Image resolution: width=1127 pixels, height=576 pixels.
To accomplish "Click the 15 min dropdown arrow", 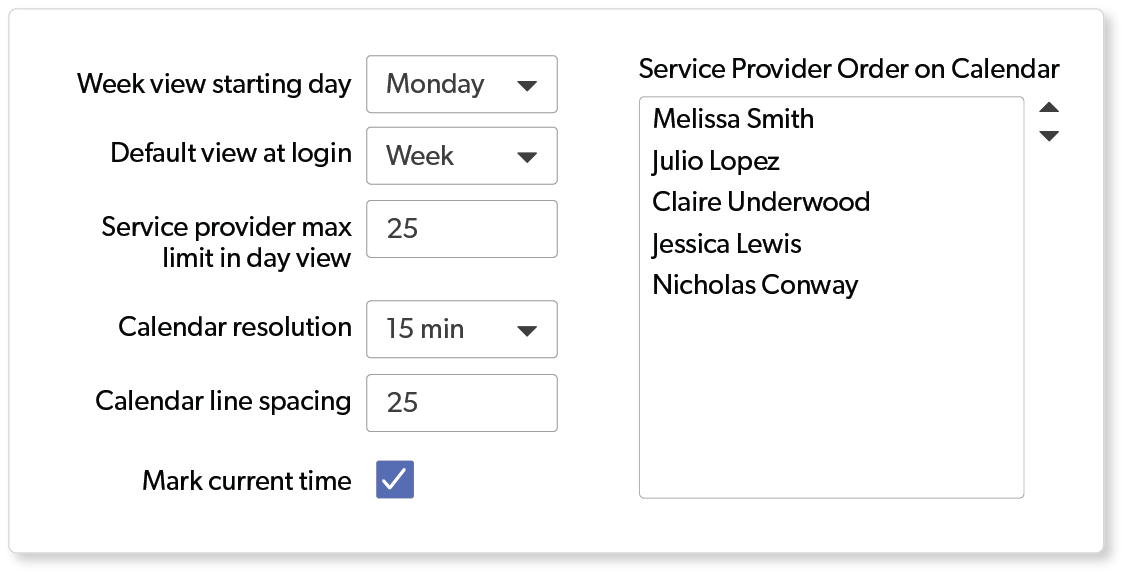I will [x=527, y=330].
